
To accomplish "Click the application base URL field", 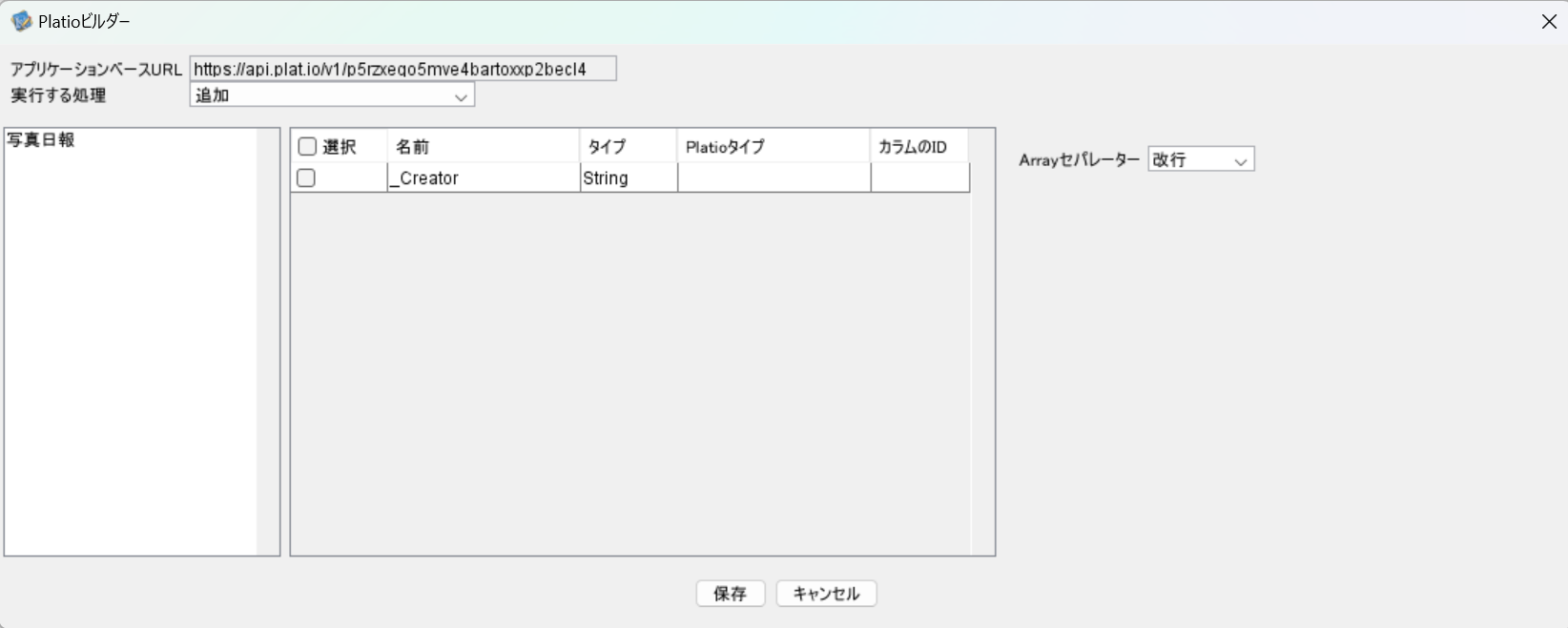I will (402, 69).
